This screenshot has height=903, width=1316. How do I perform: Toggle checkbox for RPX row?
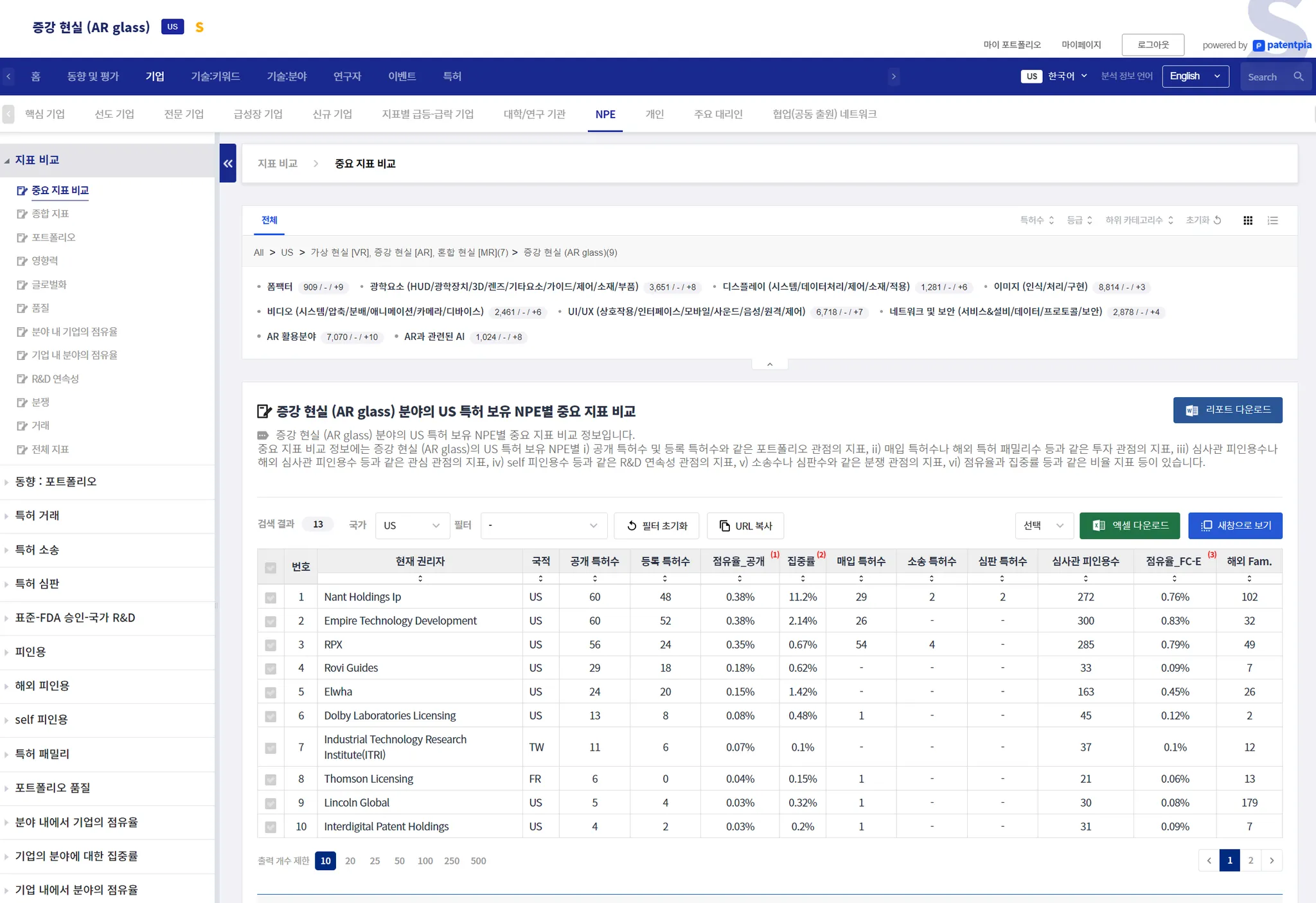click(271, 645)
